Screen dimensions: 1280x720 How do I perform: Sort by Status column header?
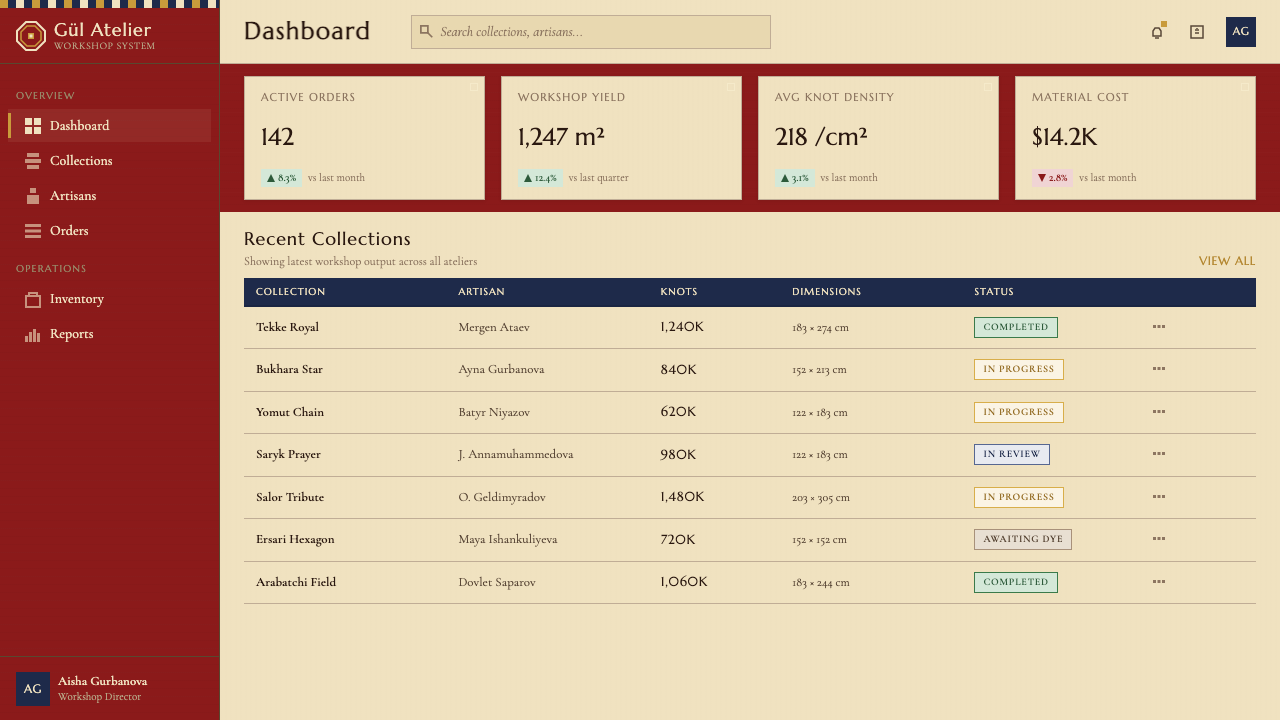pyautogui.click(x=994, y=292)
